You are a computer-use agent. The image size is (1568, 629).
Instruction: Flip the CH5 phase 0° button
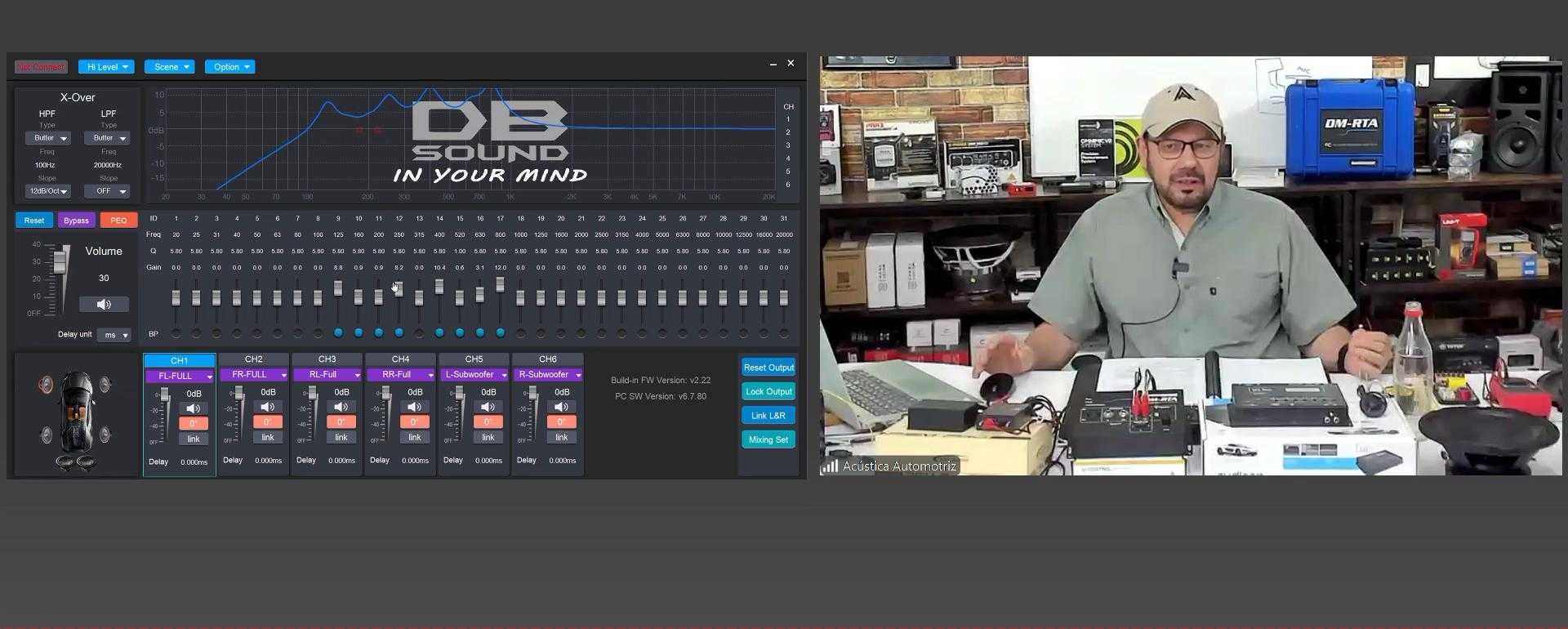[488, 422]
